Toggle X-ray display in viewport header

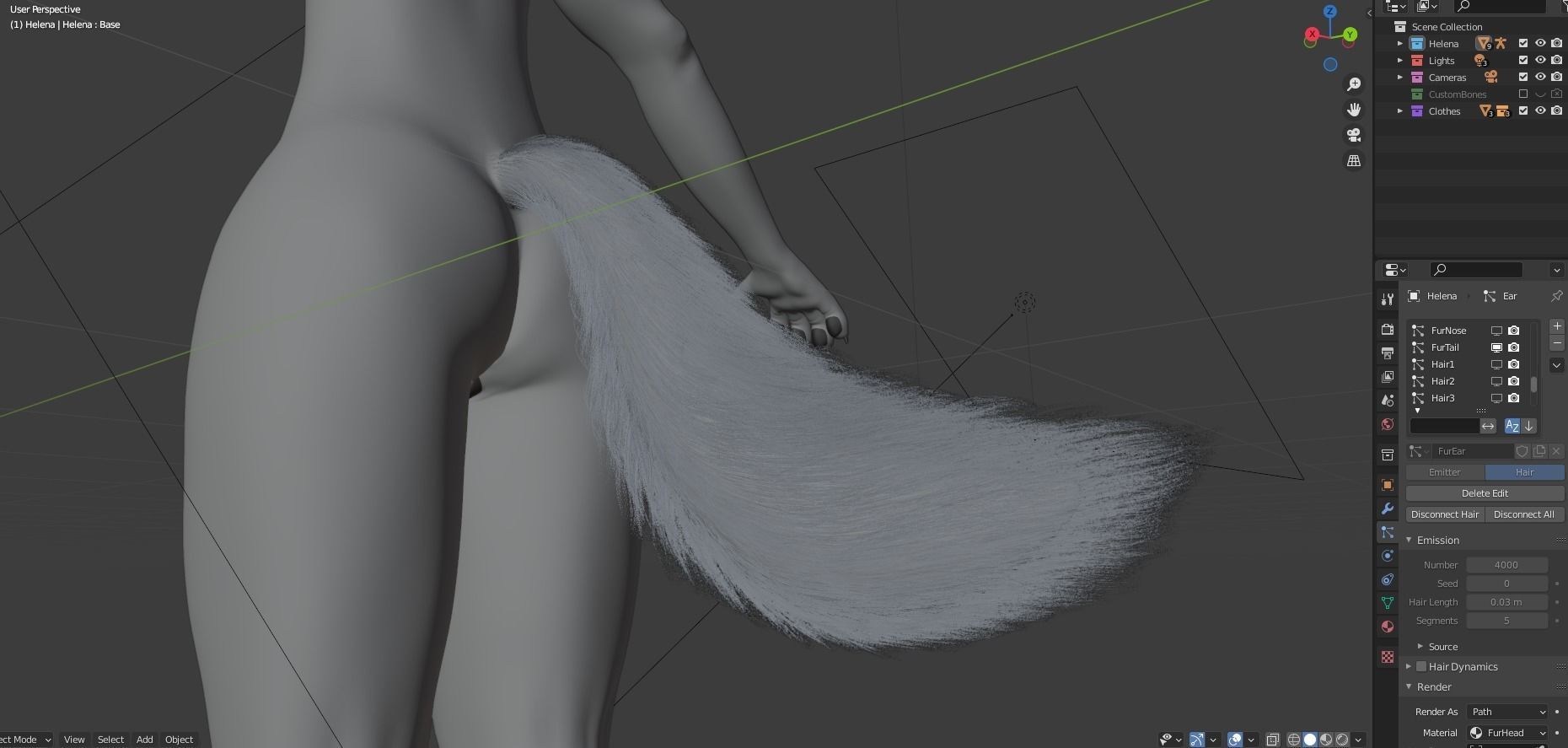pos(1273,740)
